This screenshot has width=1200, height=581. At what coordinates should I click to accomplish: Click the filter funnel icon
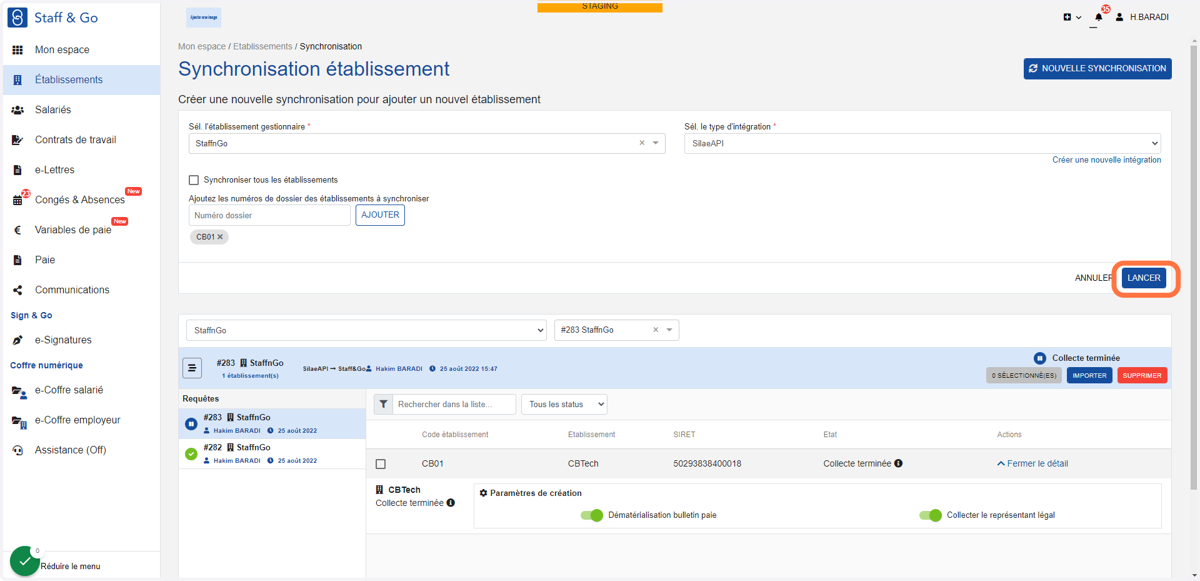383,404
